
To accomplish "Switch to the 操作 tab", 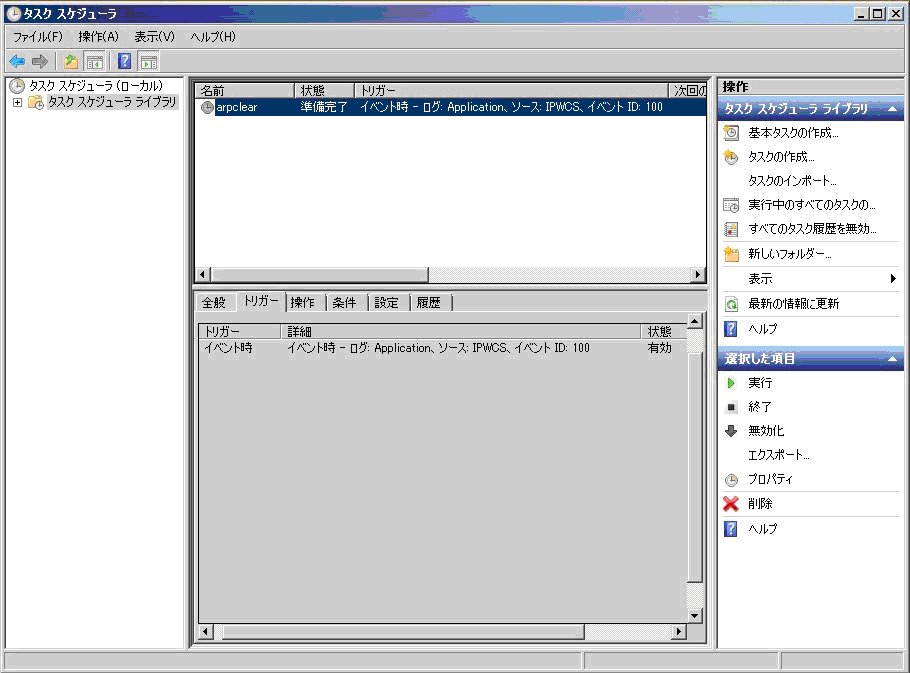I will pyautogui.click(x=302, y=302).
